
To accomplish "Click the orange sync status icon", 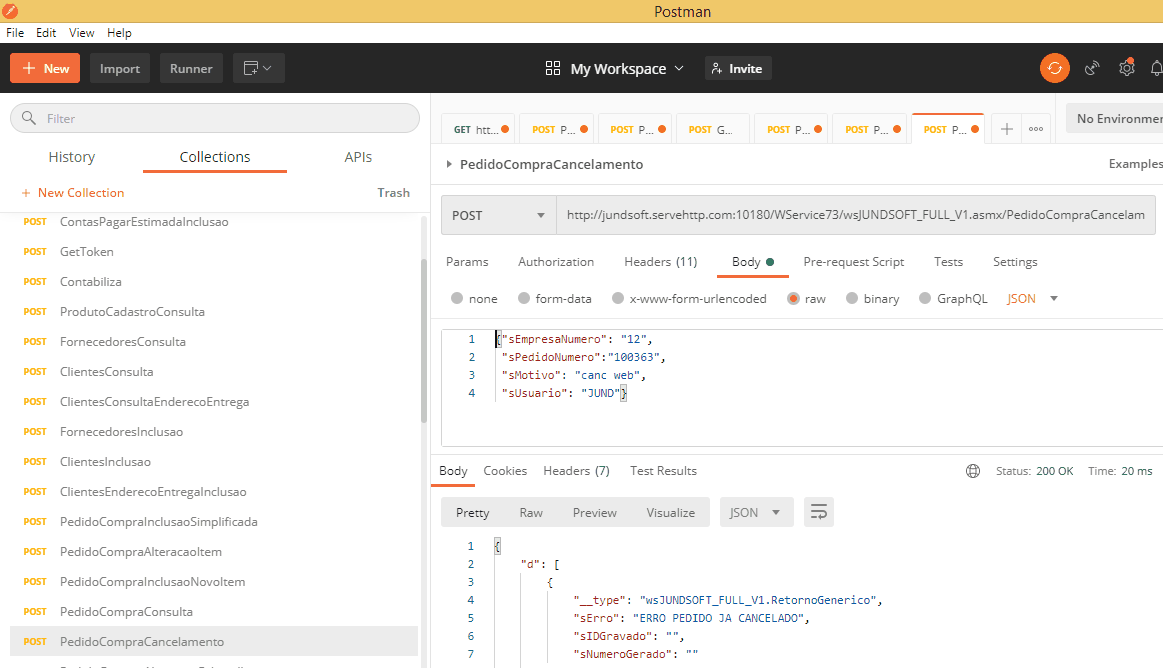I will [1054, 68].
